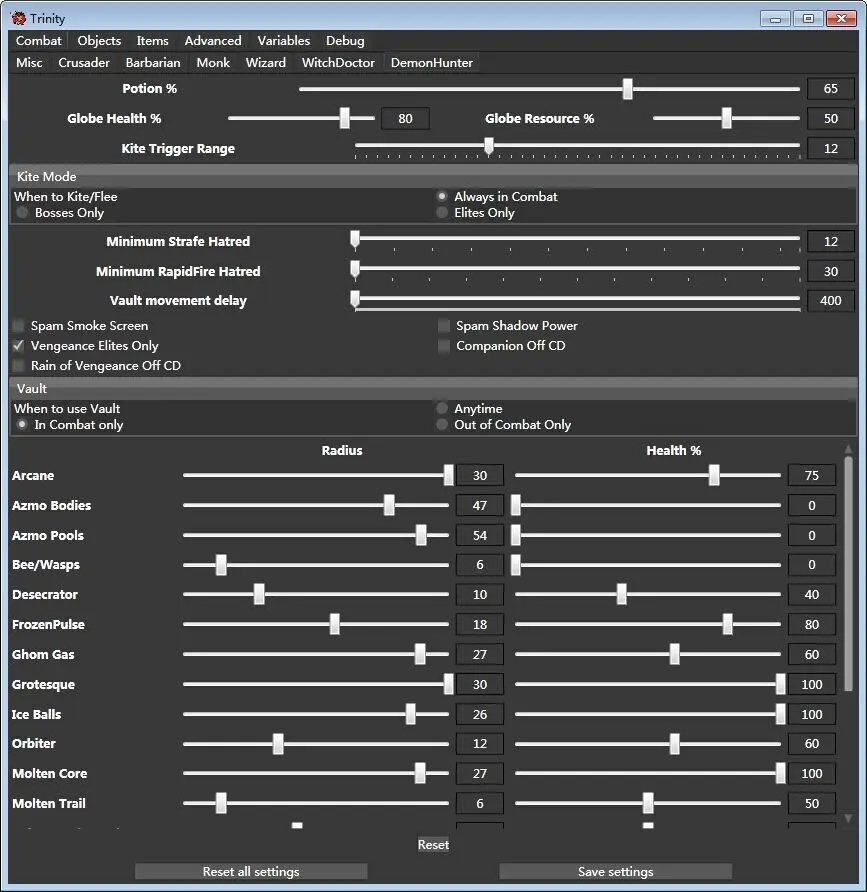Image resolution: width=867 pixels, height=892 pixels.
Task: Click the FrozenPulse Radius slider handle
Action: tap(335, 624)
